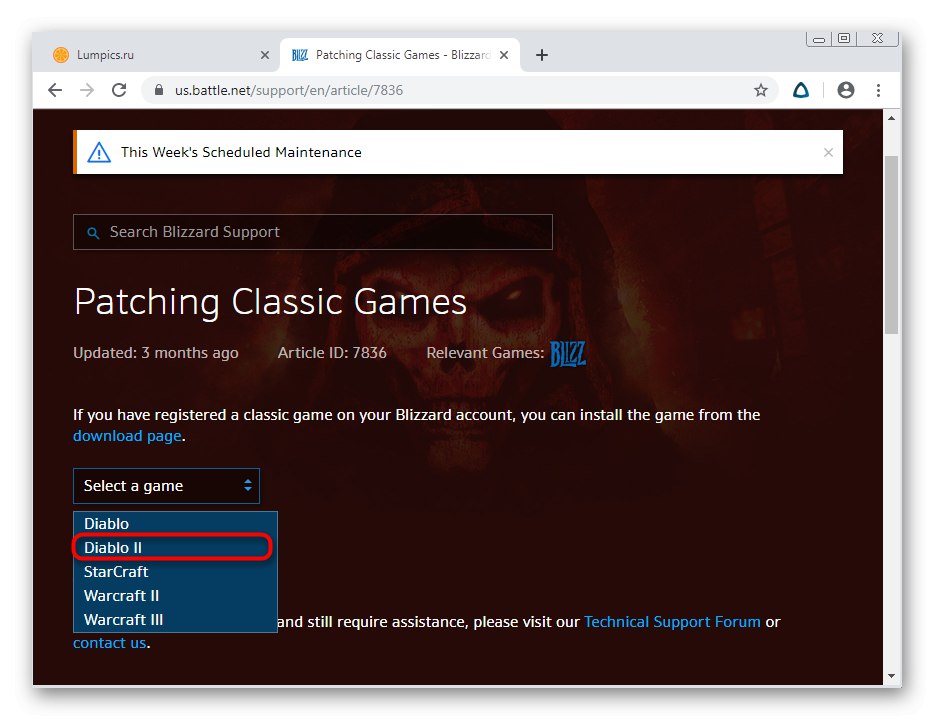Select the Patching Classic Games tab
Image resolution: width=934 pixels, height=720 pixels.
pos(400,55)
